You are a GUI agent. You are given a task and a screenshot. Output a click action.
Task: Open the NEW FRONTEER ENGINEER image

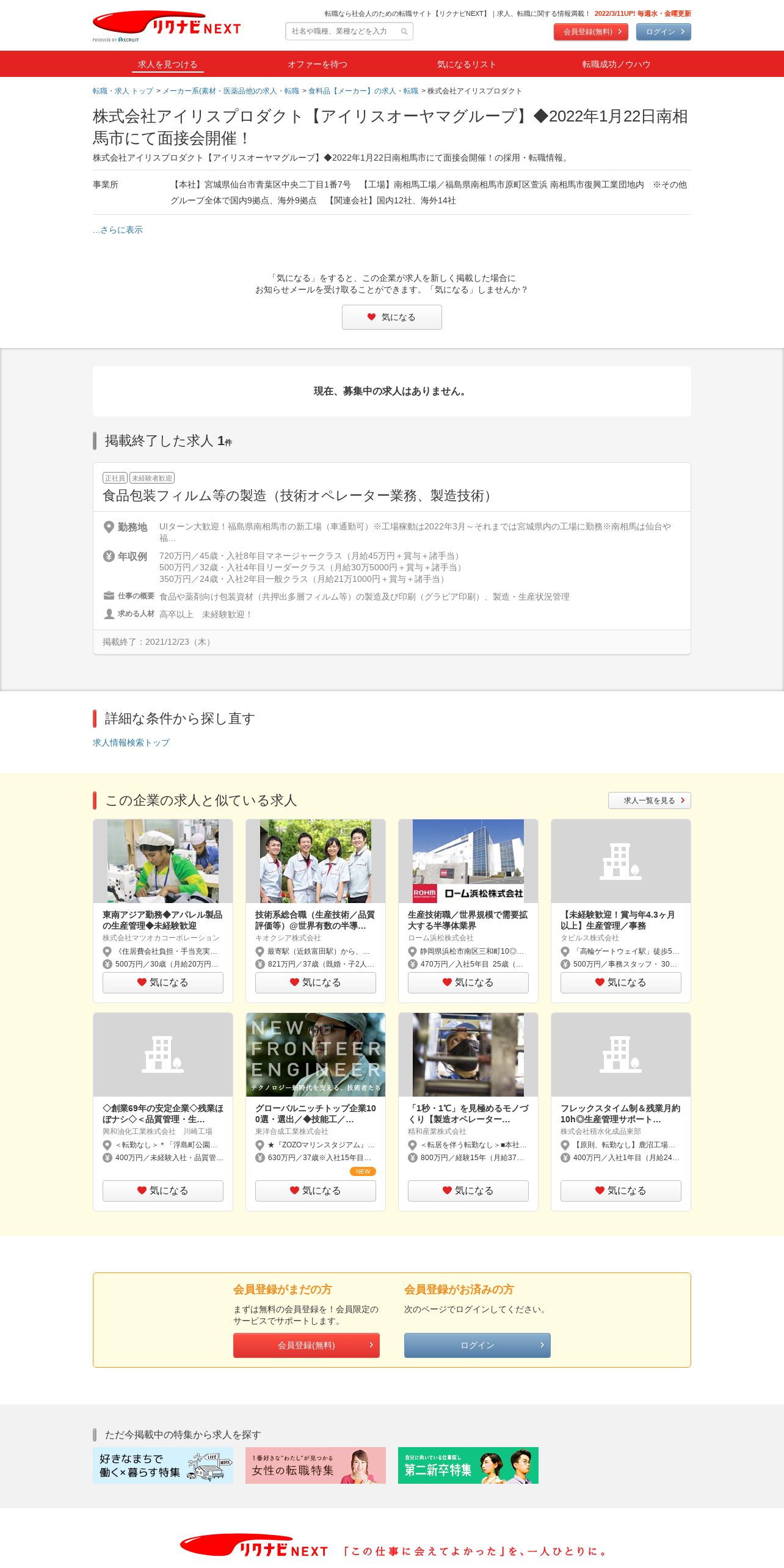pos(316,1054)
